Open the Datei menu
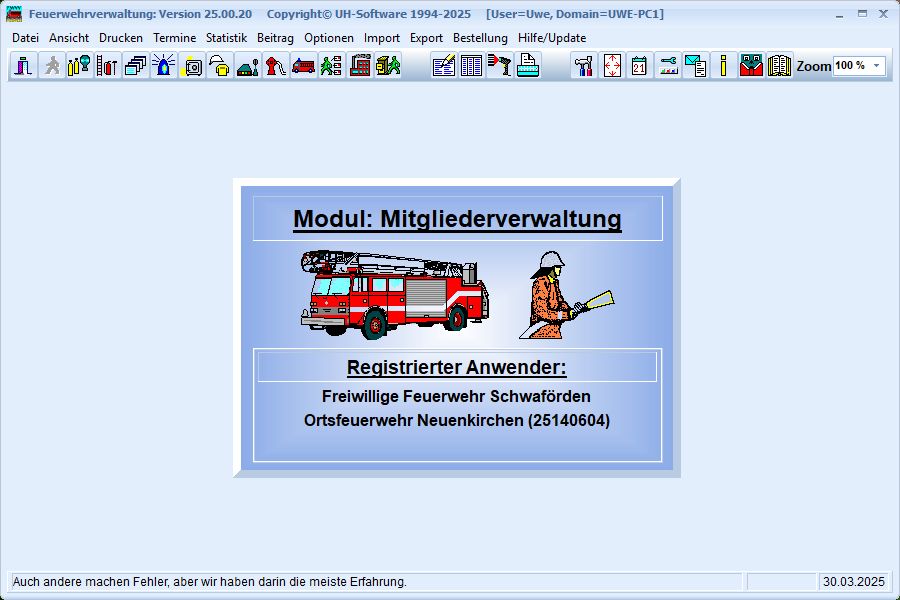Viewport: 900px width, 600px height. click(x=25, y=38)
